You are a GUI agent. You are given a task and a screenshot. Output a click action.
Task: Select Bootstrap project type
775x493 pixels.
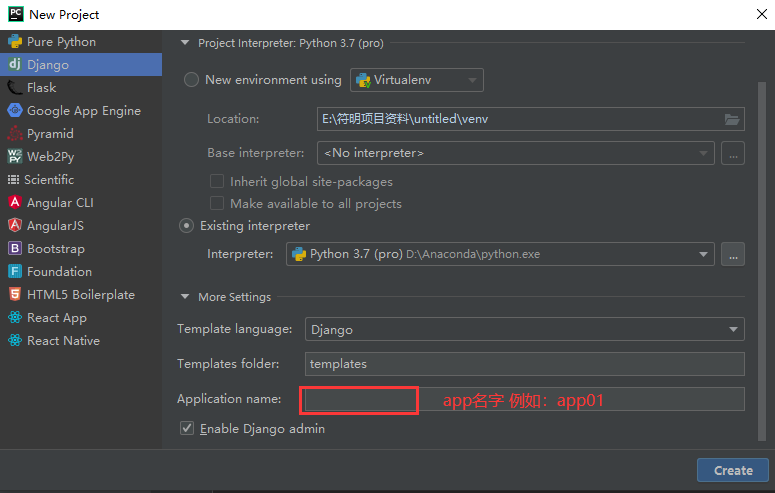pos(81,248)
